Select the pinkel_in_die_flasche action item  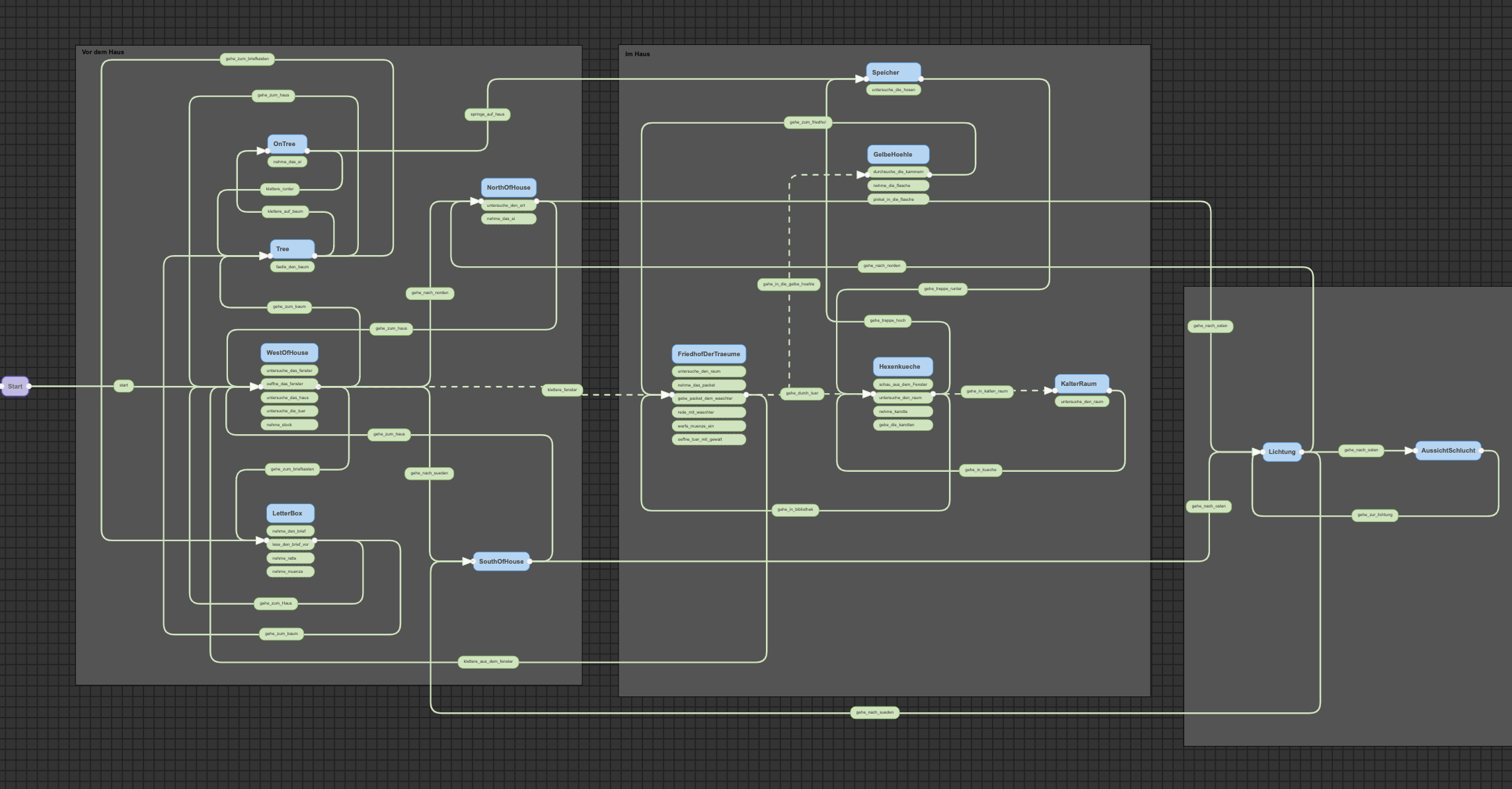click(897, 199)
